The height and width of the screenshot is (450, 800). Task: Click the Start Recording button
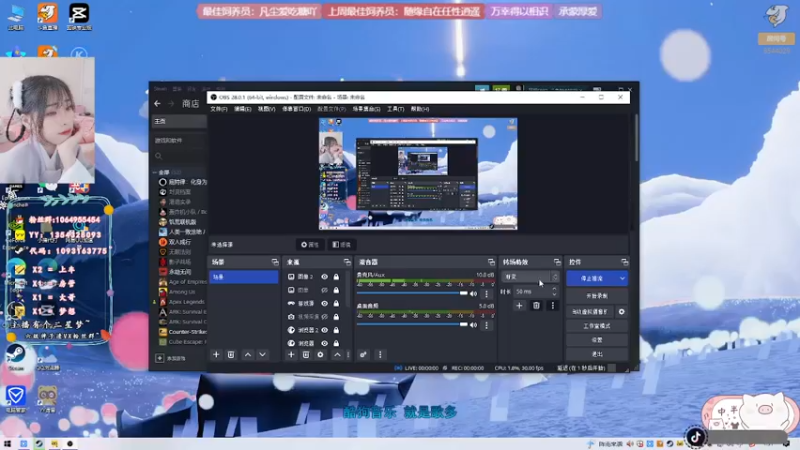pos(597,296)
